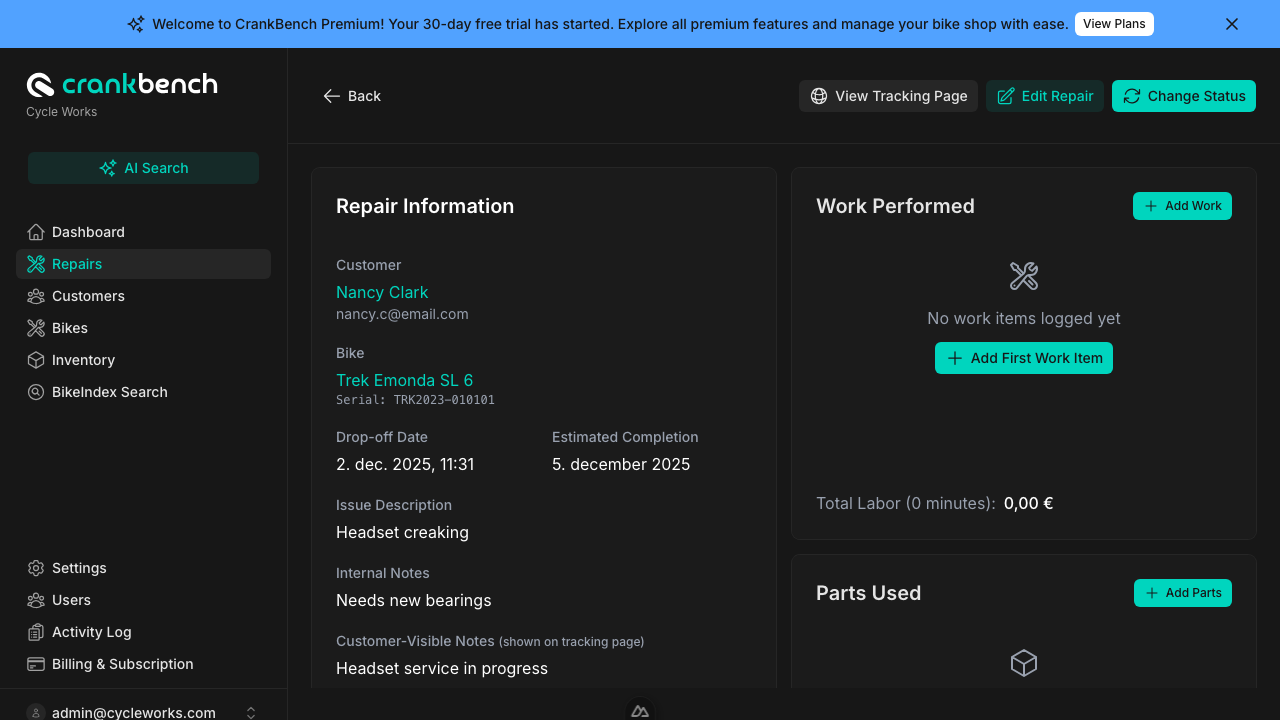Viewport: 1280px width, 720px height.
Task: Select the Bikes wrench icon
Action: click(x=36, y=328)
